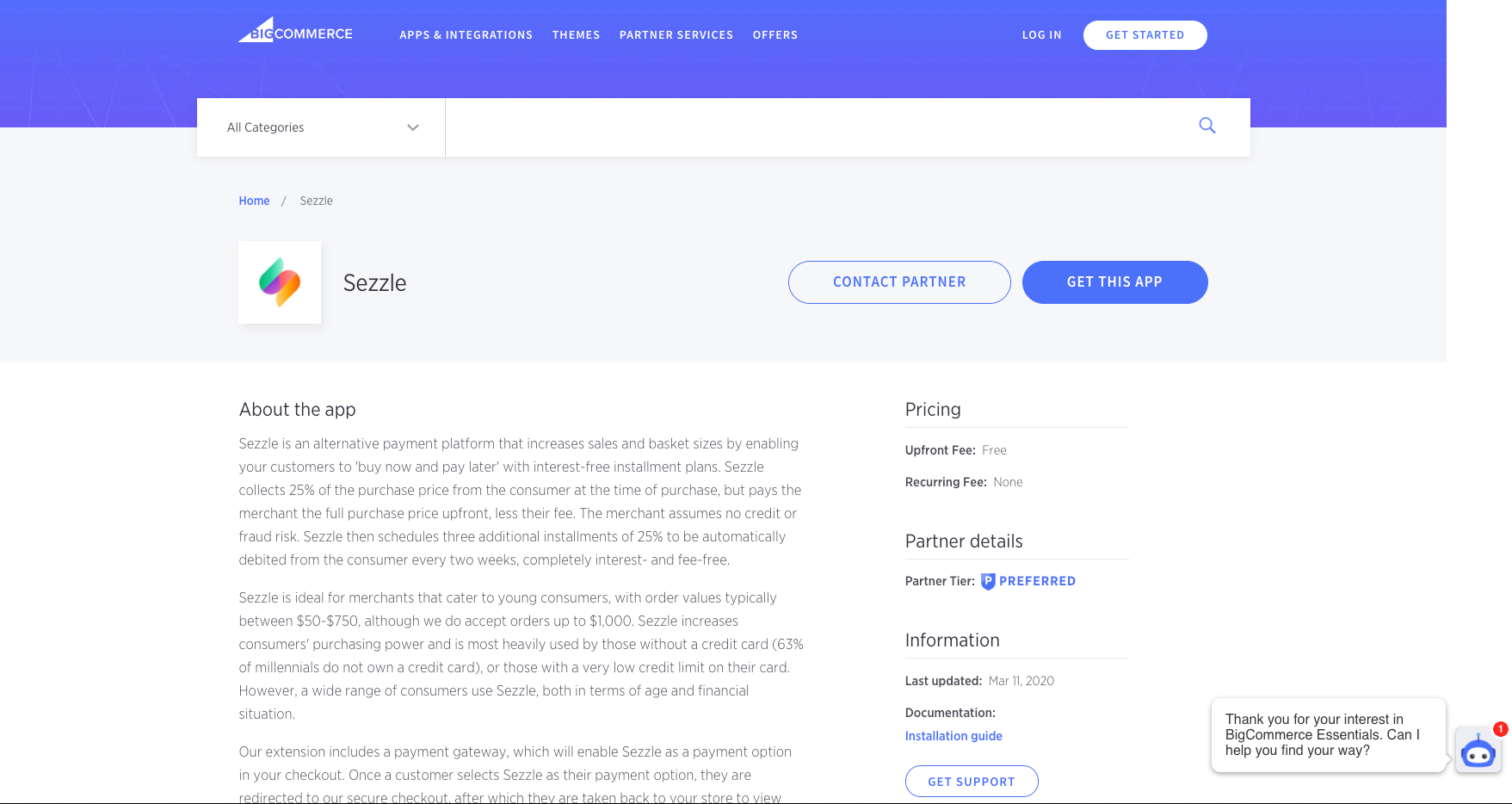Navigate to Home via breadcrumb

(254, 201)
